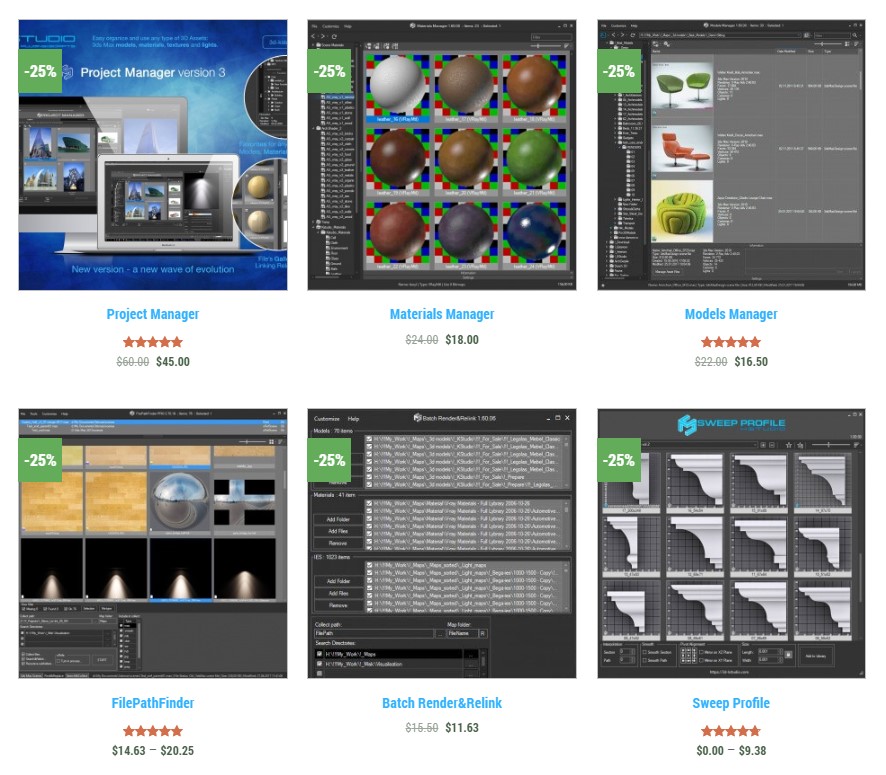Click the star rating under Models Manager

(x=730, y=342)
